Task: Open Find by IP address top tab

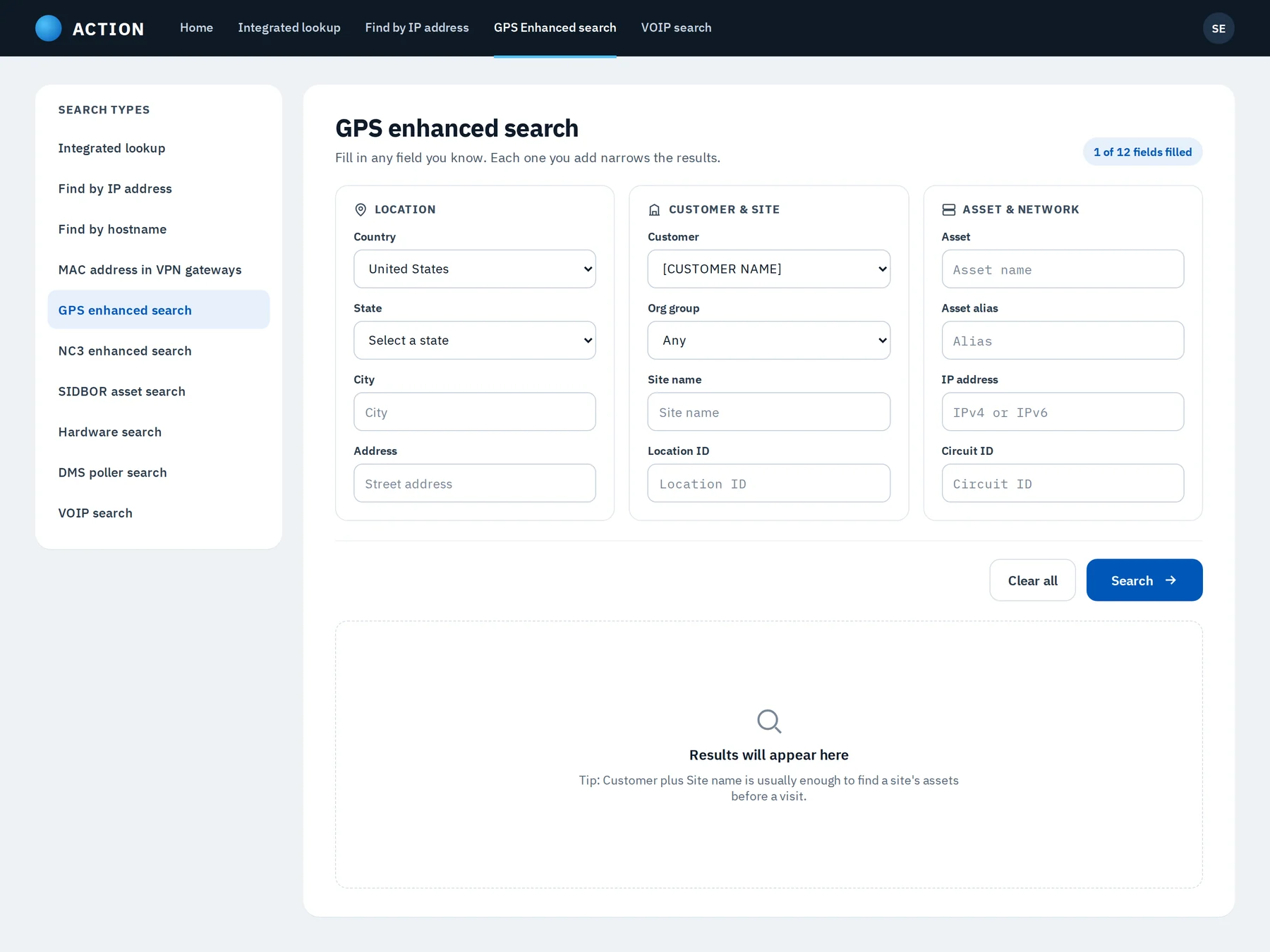Action: (417, 28)
